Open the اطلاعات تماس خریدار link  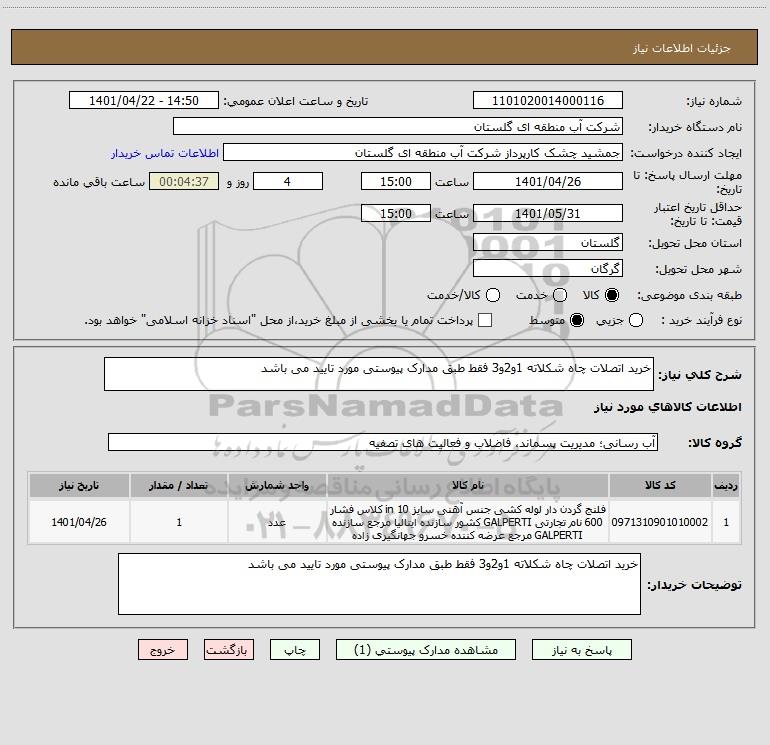coord(165,153)
